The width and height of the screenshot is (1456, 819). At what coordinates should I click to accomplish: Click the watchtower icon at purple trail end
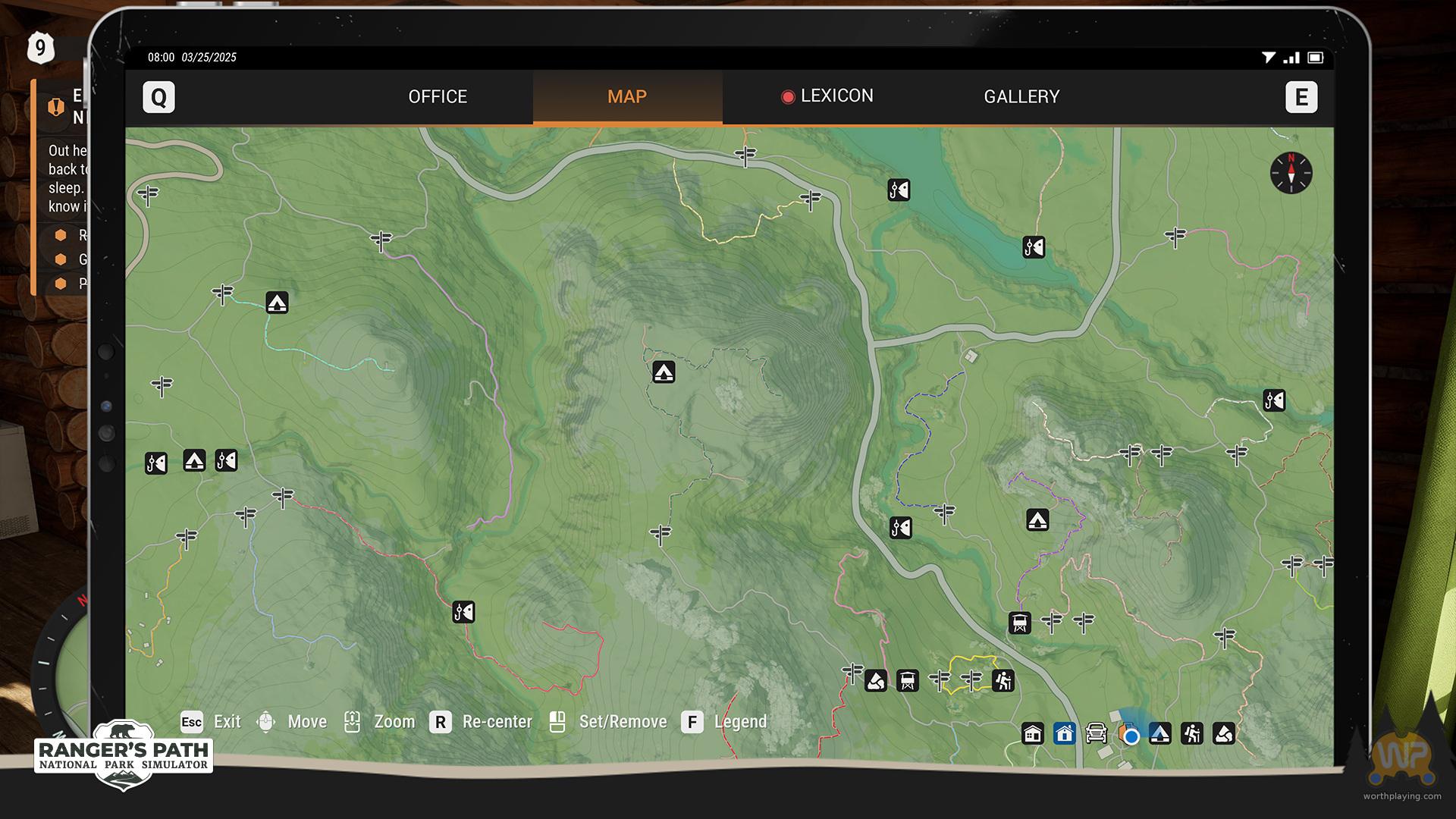tap(1020, 623)
